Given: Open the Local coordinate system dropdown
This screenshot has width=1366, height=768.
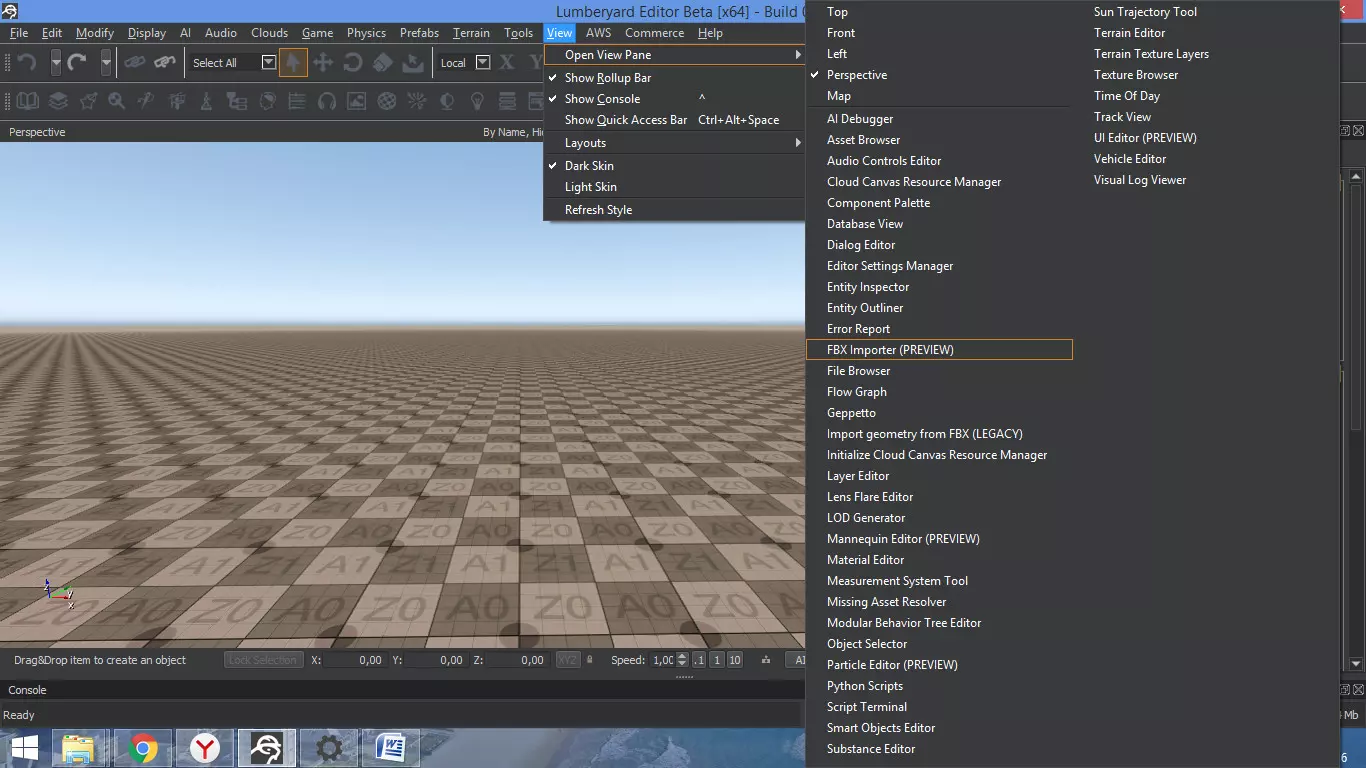Looking at the screenshot, I should (x=483, y=62).
